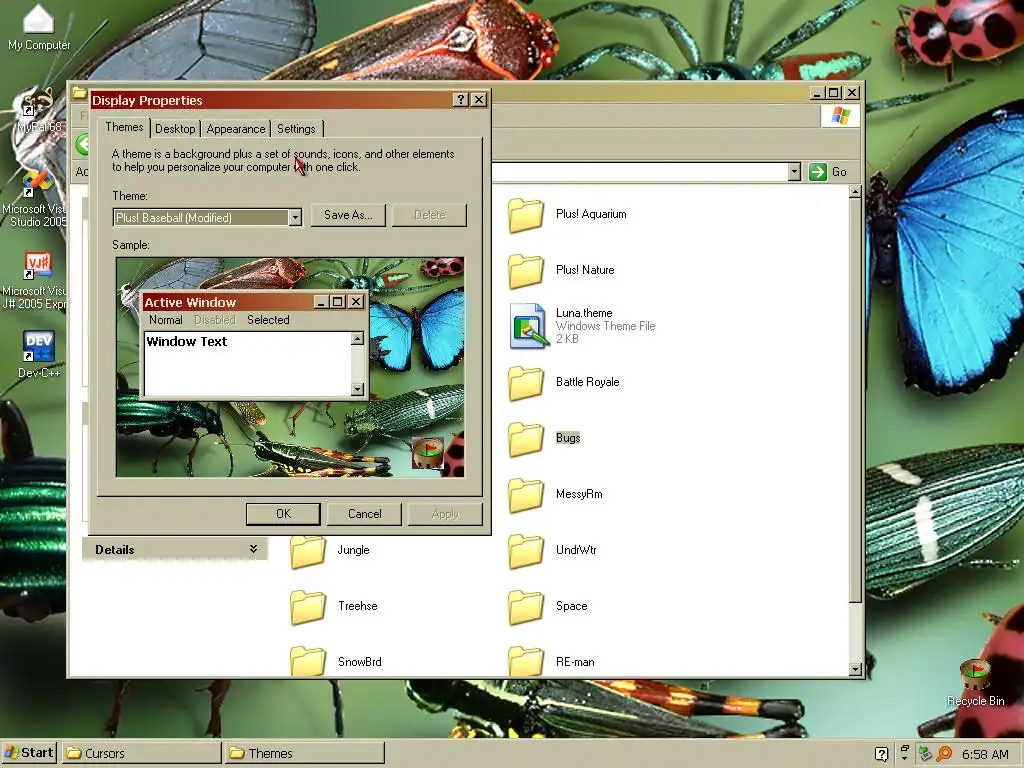Click Selected in sample window menu
The width and height of the screenshot is (1024, 768).
pos(268,320)
